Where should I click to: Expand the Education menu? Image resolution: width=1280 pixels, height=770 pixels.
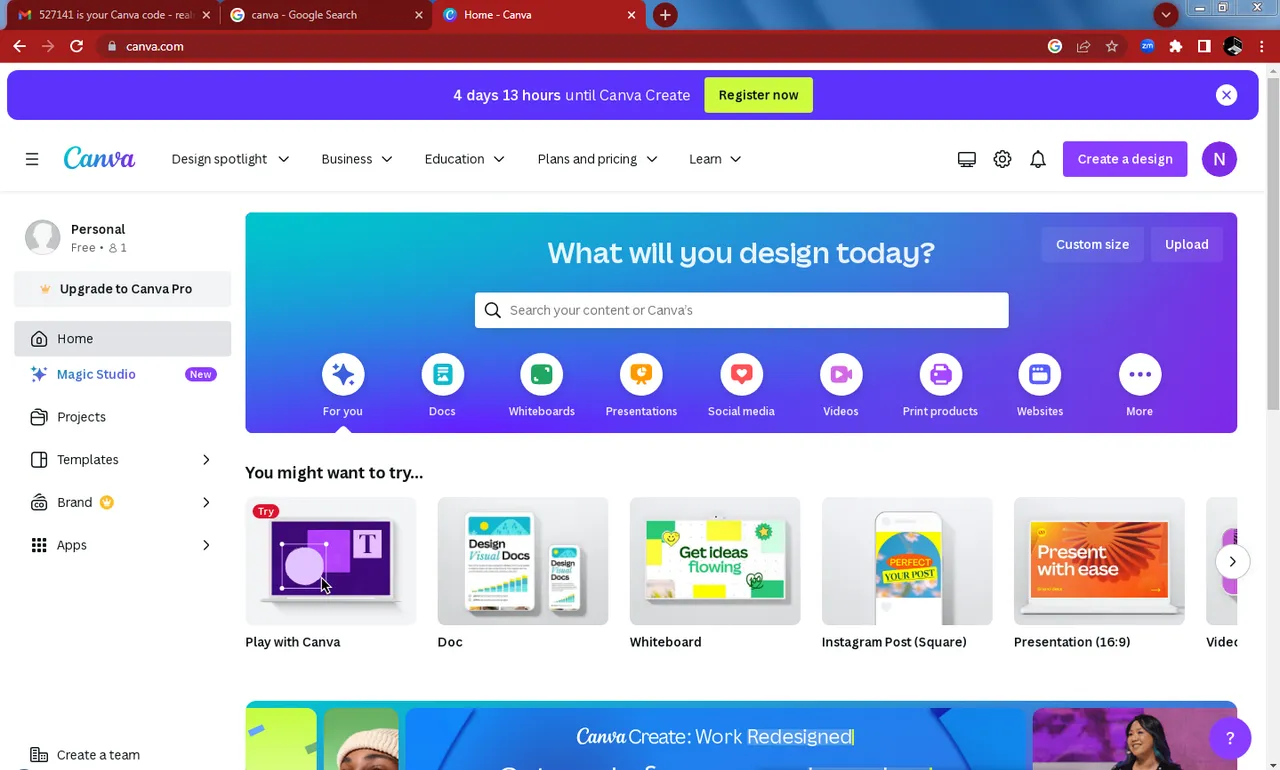(x=465, y=159)
